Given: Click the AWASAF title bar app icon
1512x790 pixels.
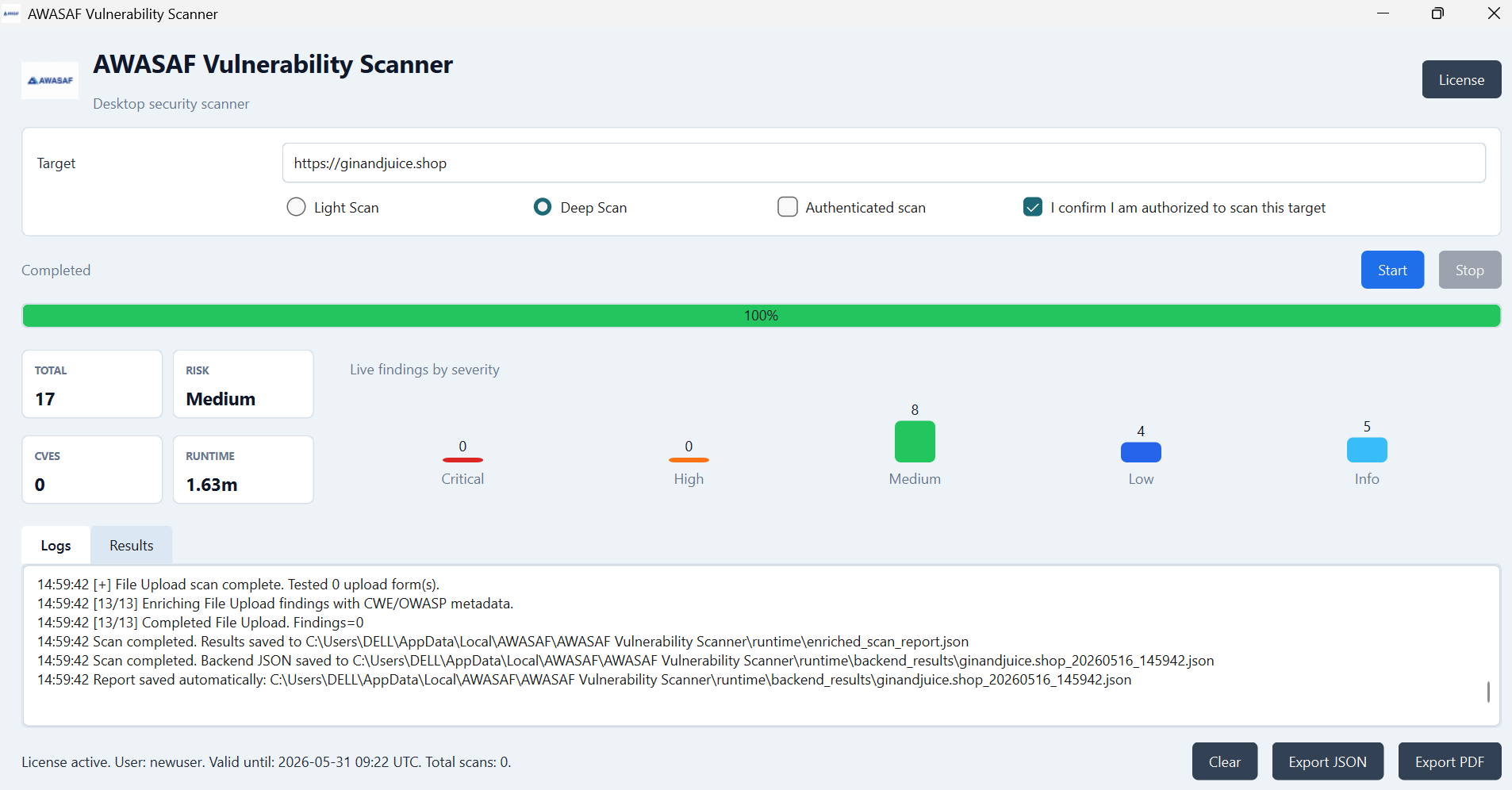Looking at the screenshot, I should [11, 13].
